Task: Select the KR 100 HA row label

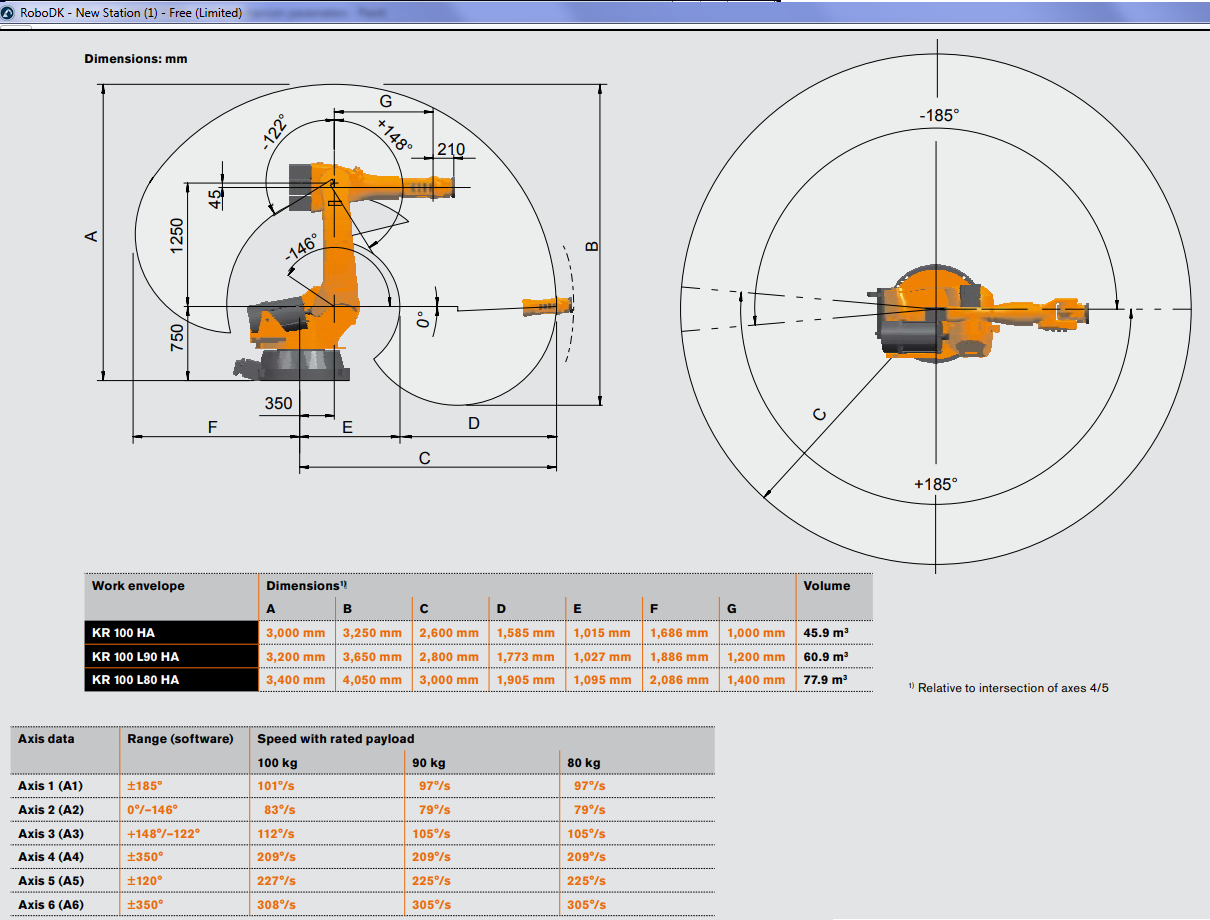Action: coord(123,633)
